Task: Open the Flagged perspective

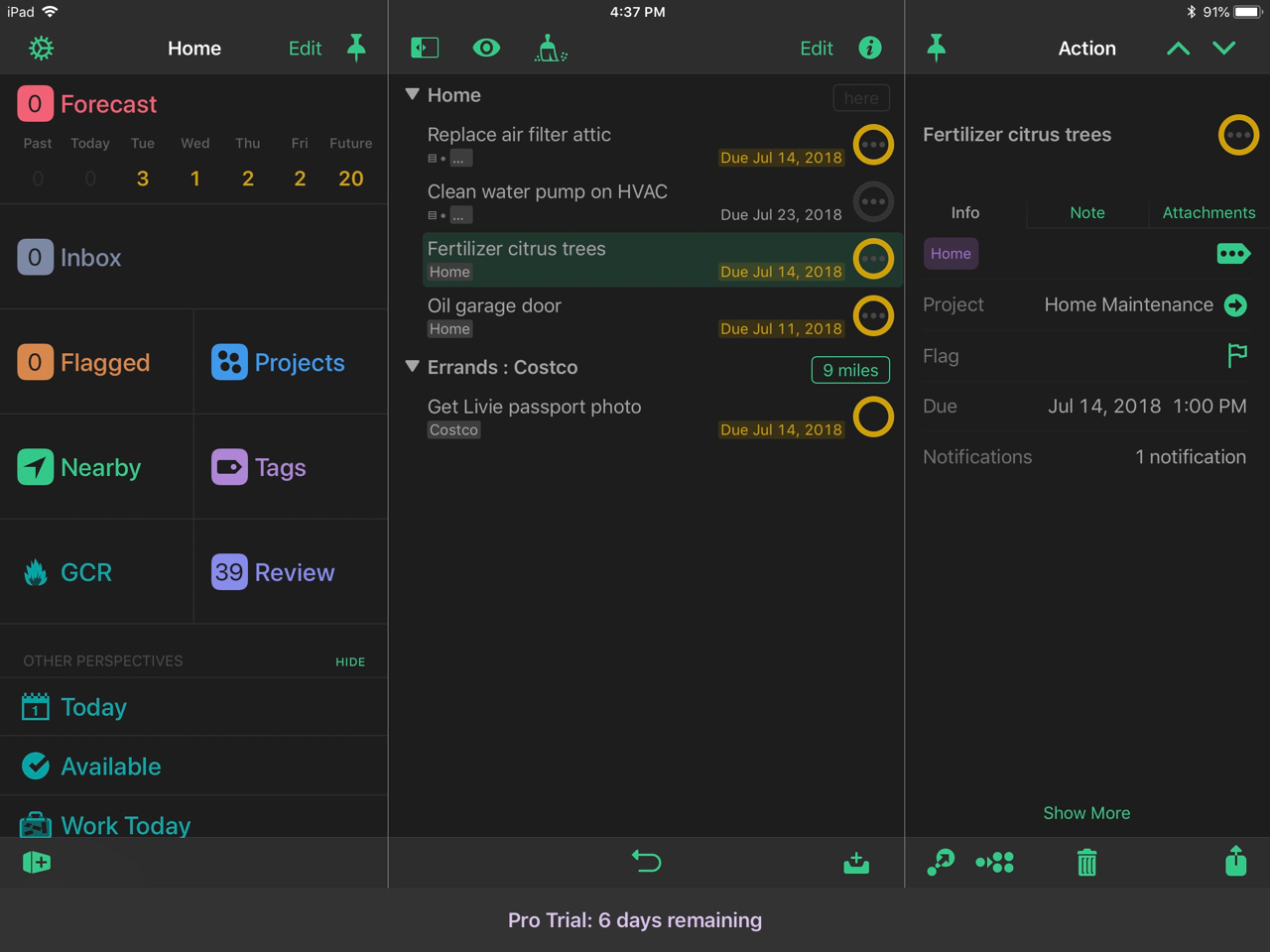Action: (83, 363)
